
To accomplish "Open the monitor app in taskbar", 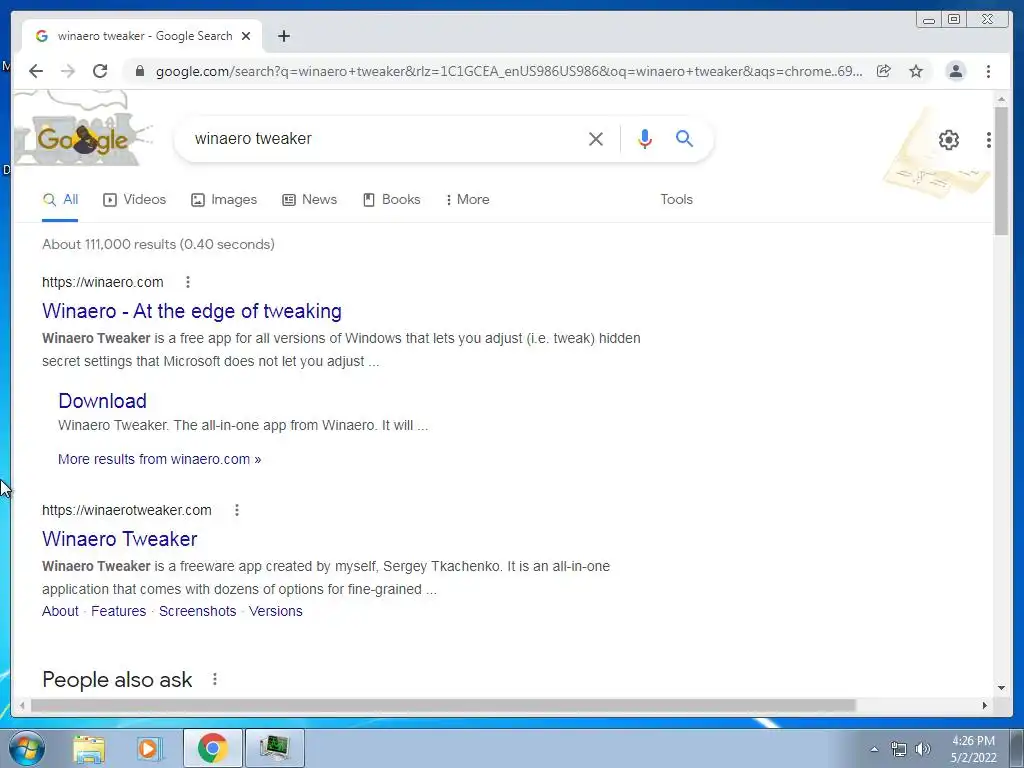I will tap(274, 748).
